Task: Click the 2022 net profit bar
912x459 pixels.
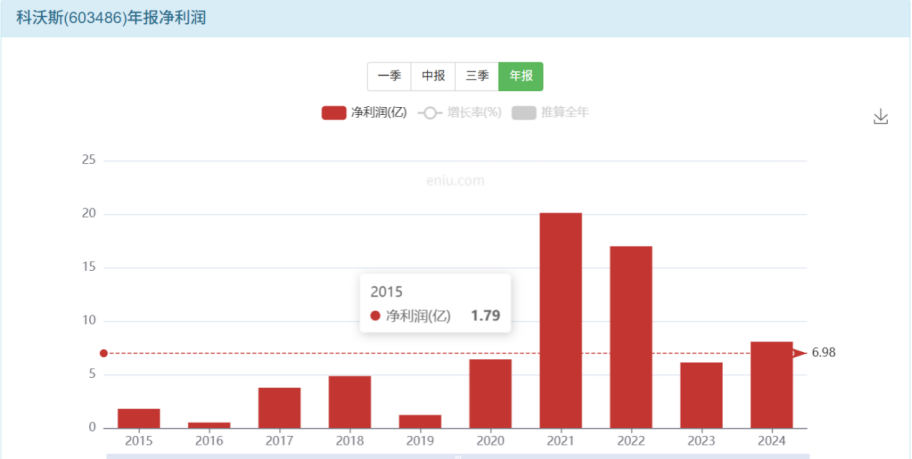Action: 631,337
